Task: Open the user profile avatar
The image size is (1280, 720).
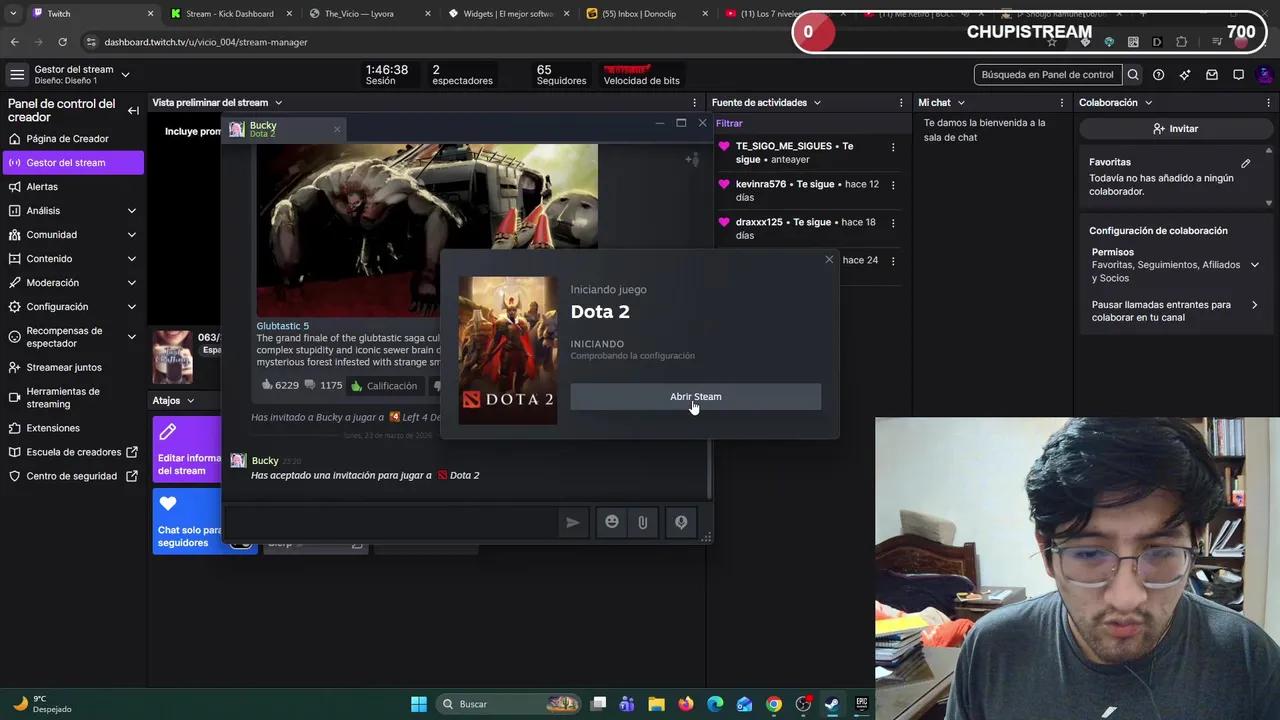Action: (x=1265, y=75)
